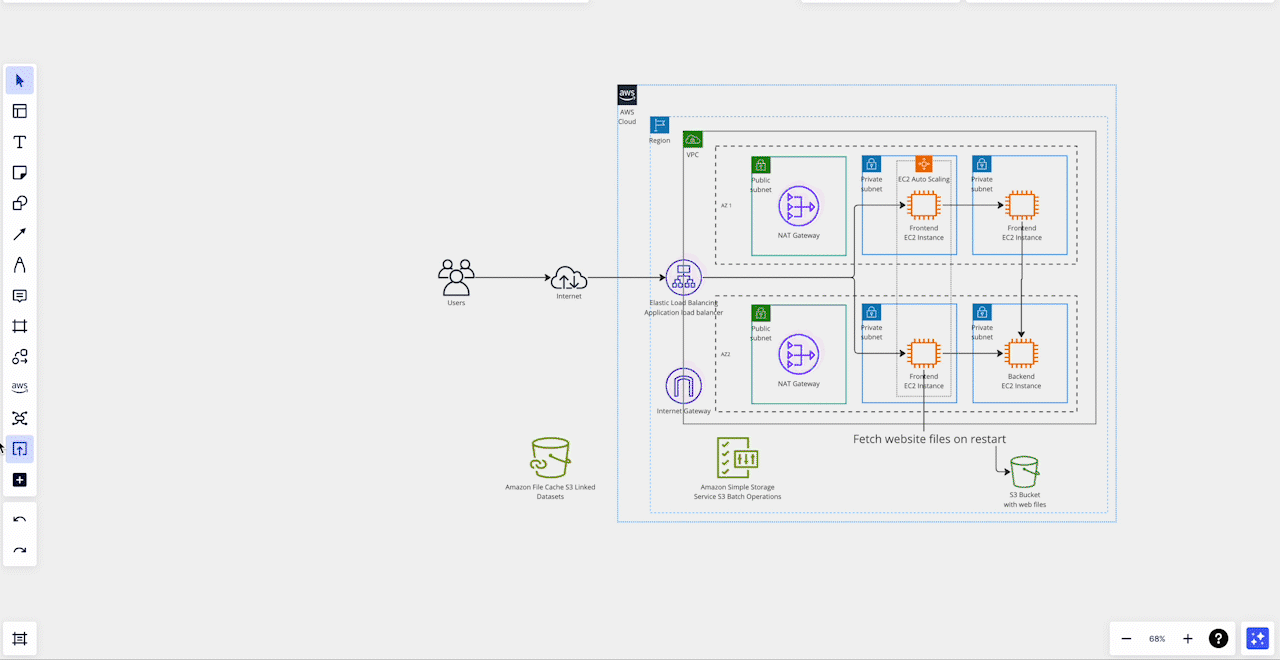Choose the Frame tool
1280x660 pixels.
[20, 326]
